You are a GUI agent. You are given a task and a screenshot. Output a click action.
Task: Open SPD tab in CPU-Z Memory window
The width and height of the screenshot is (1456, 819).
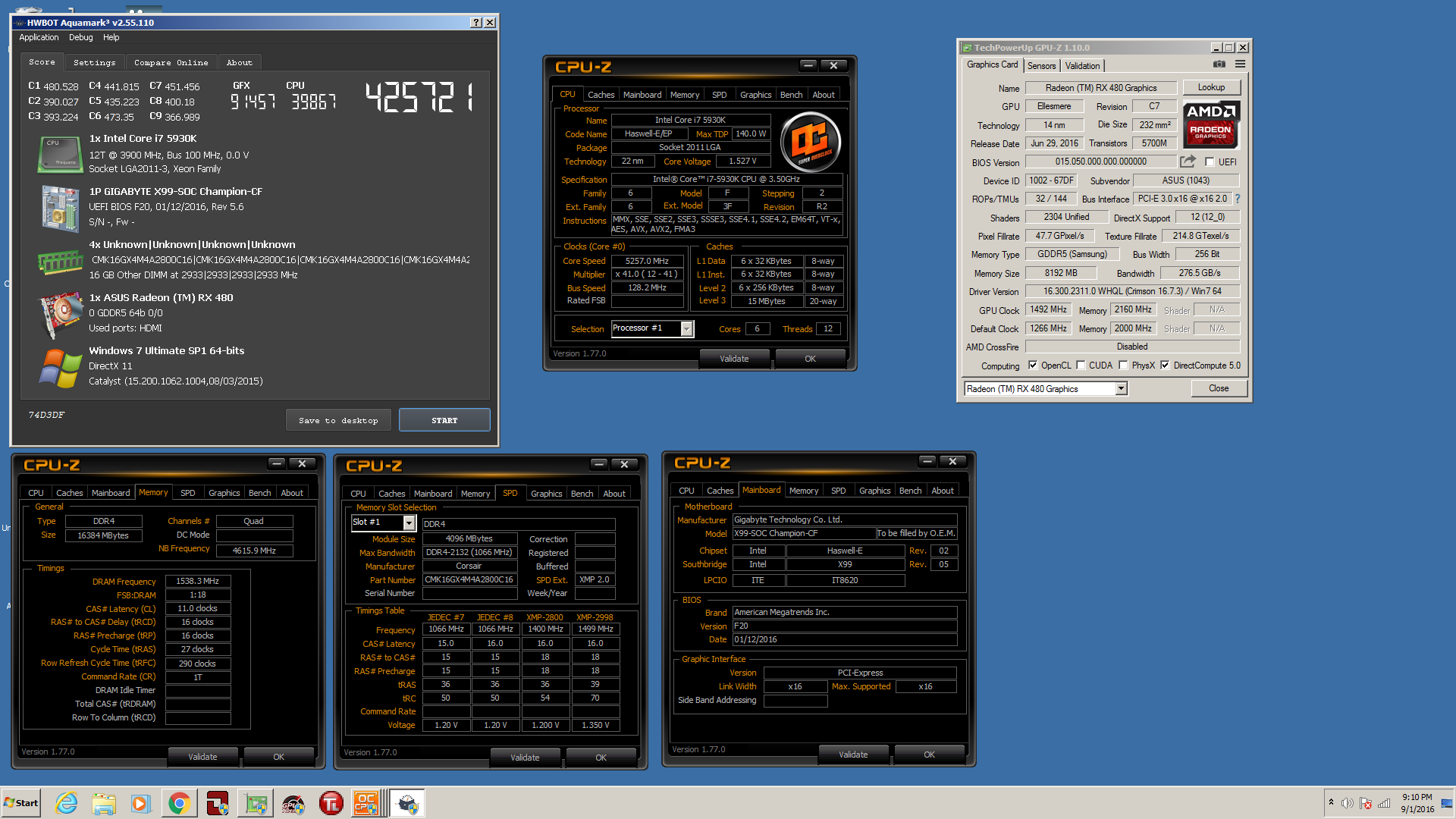click(188, 493)
